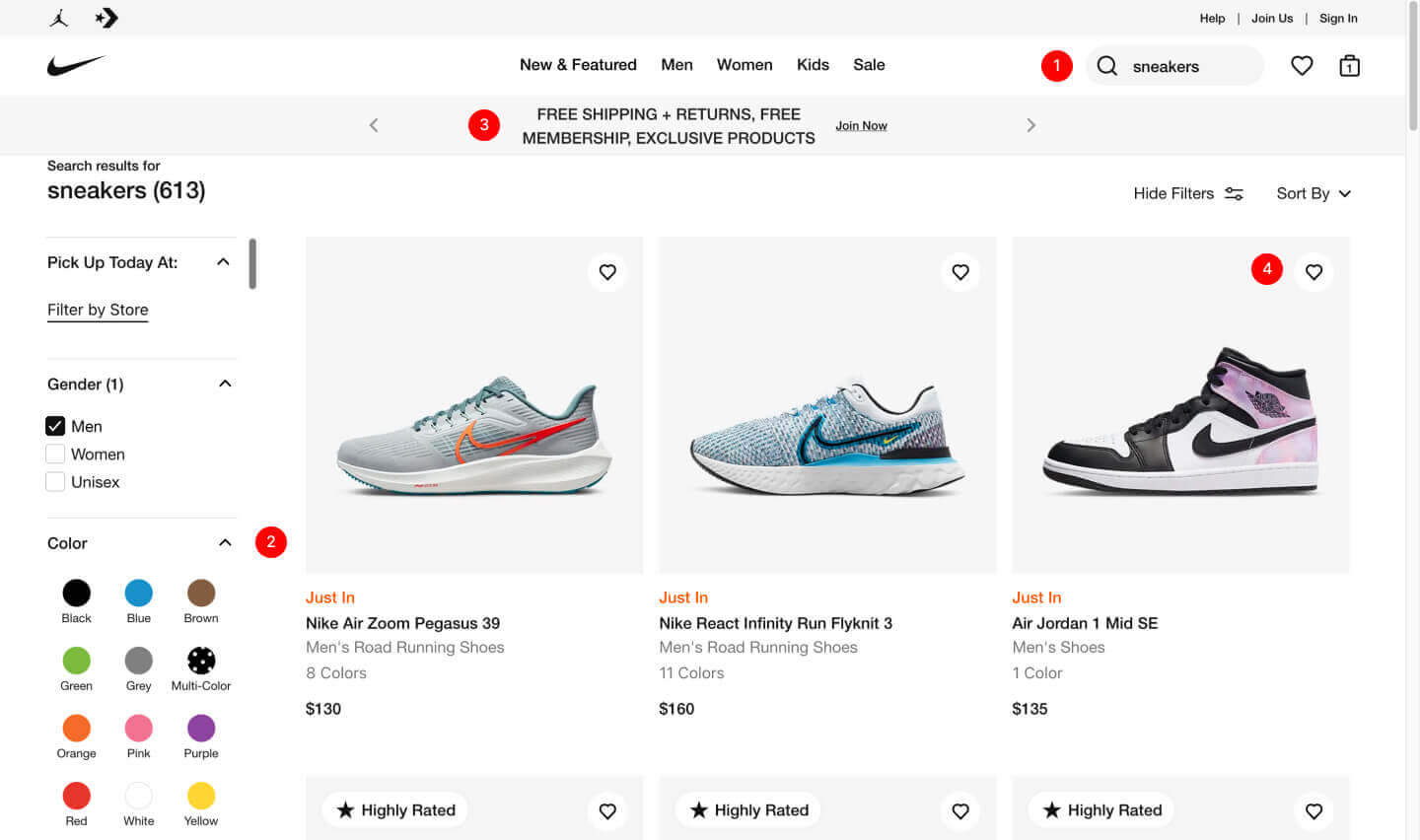Favorite the second Highly Rated product
Viewport: 1420px width, 840px height.
click(x=960, y=811)
